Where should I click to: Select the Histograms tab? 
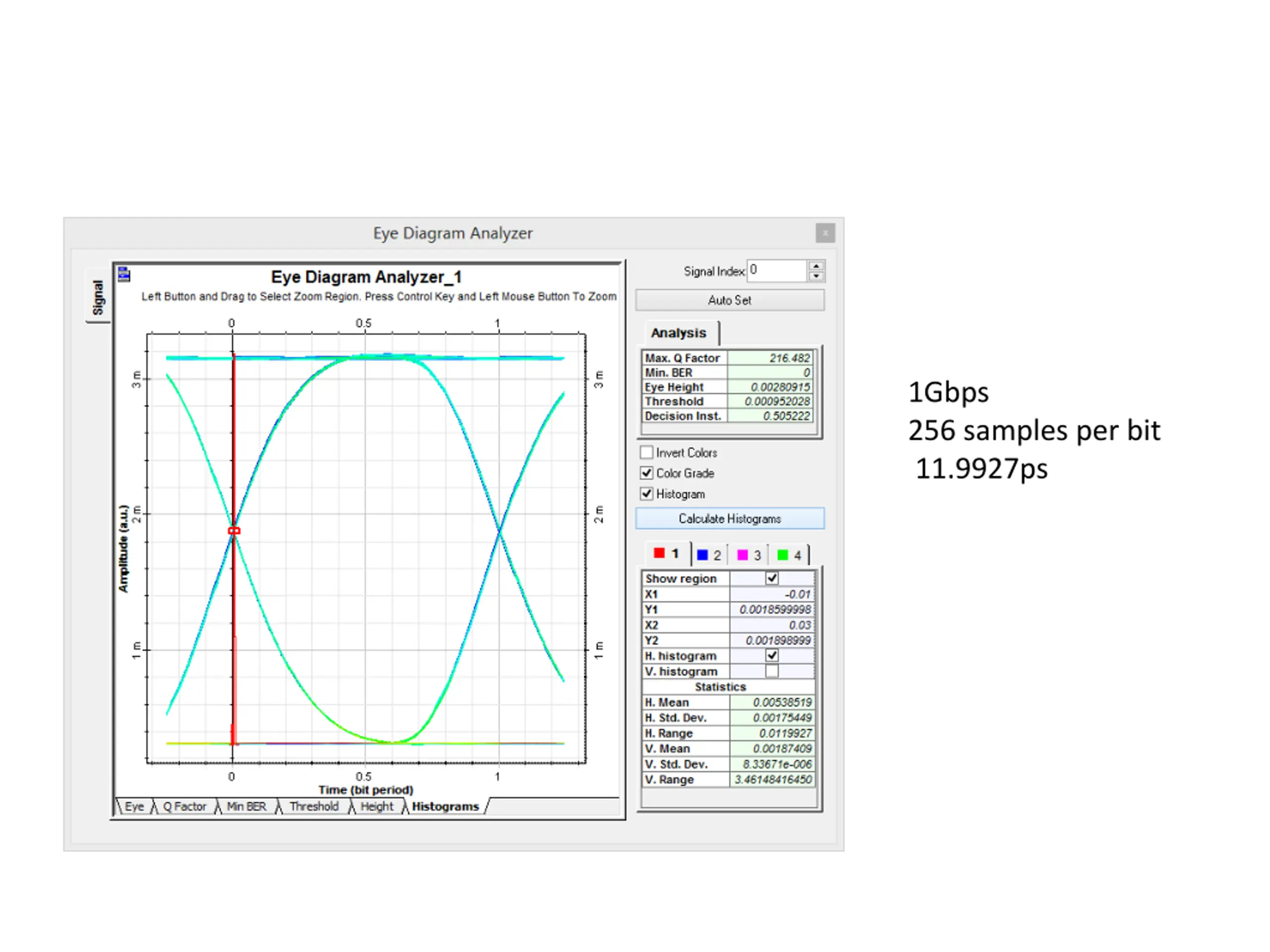445,806
